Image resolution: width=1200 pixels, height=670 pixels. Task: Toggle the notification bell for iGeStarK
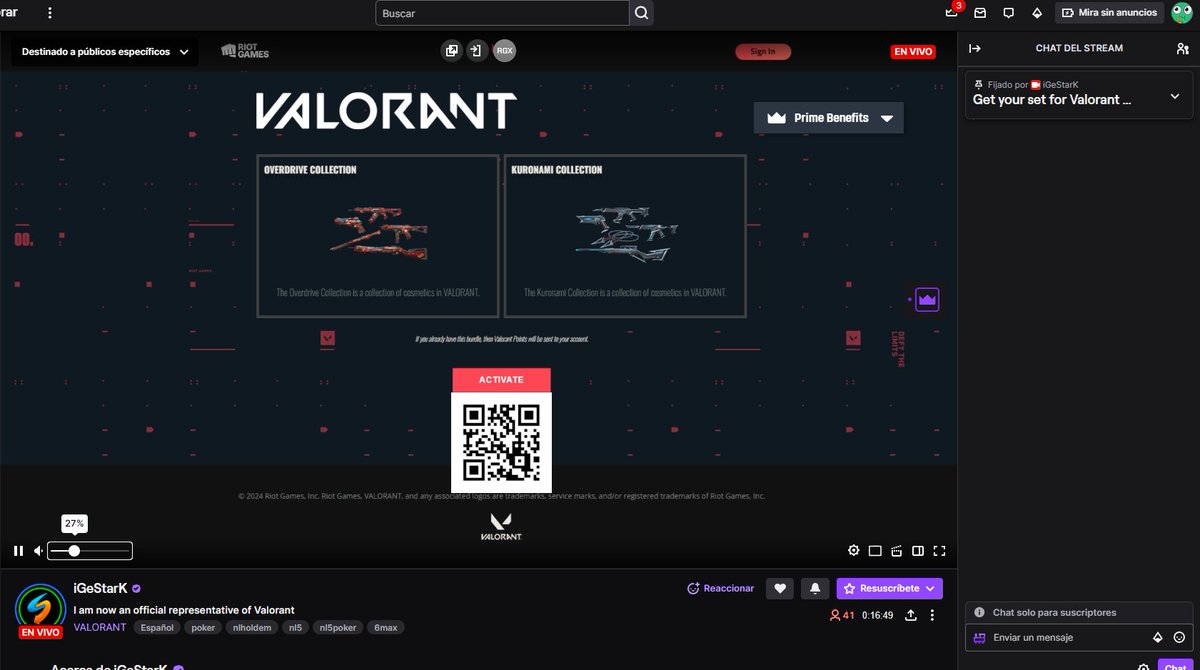tap(815, 588)
